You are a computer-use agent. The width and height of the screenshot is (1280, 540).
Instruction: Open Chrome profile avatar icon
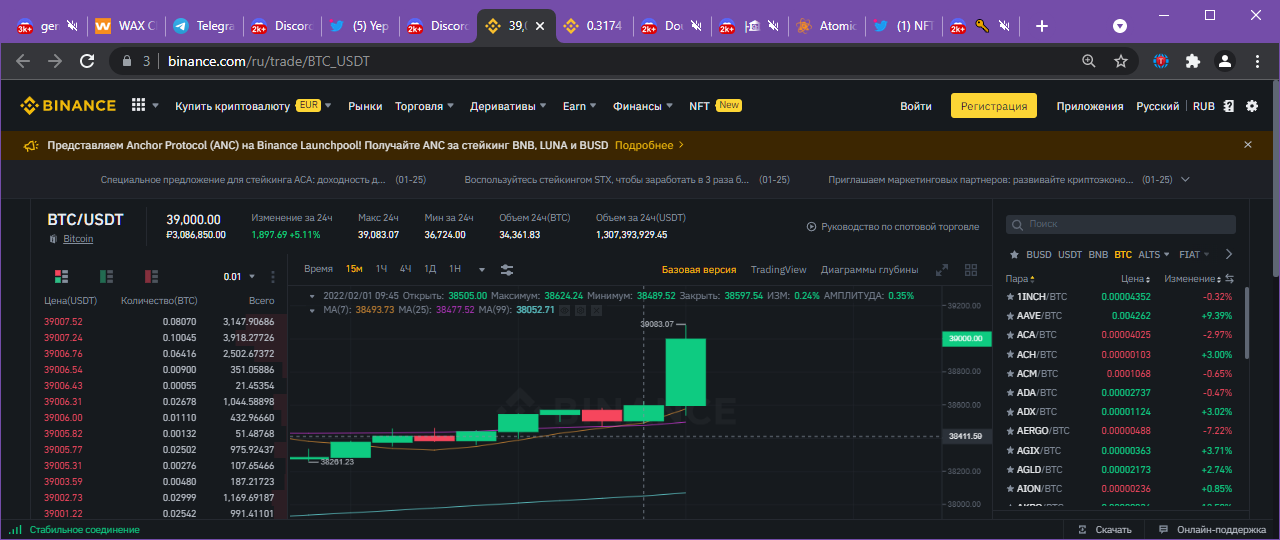tap(1224, 61)
